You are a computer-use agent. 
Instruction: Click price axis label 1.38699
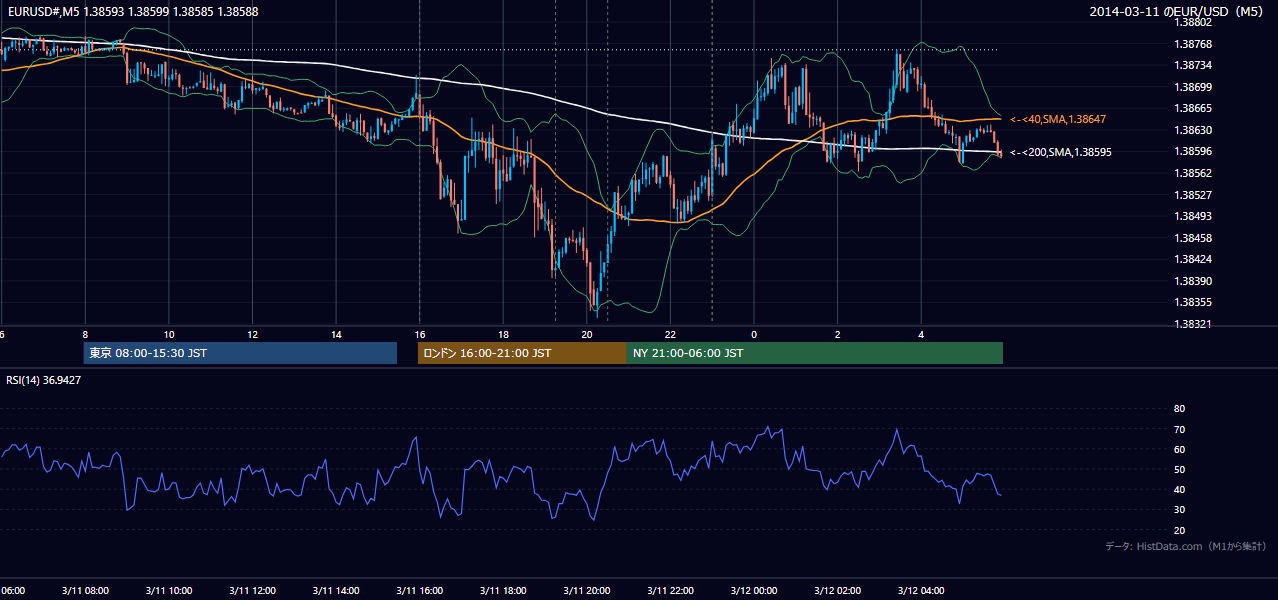(1193, 87)
